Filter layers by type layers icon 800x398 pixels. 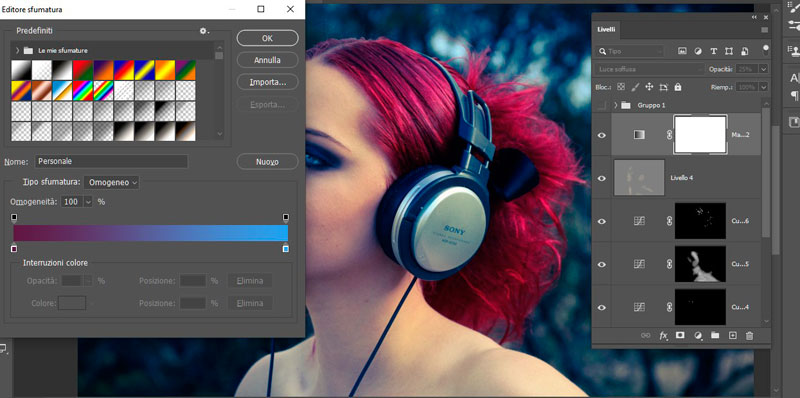pos(713,51)
